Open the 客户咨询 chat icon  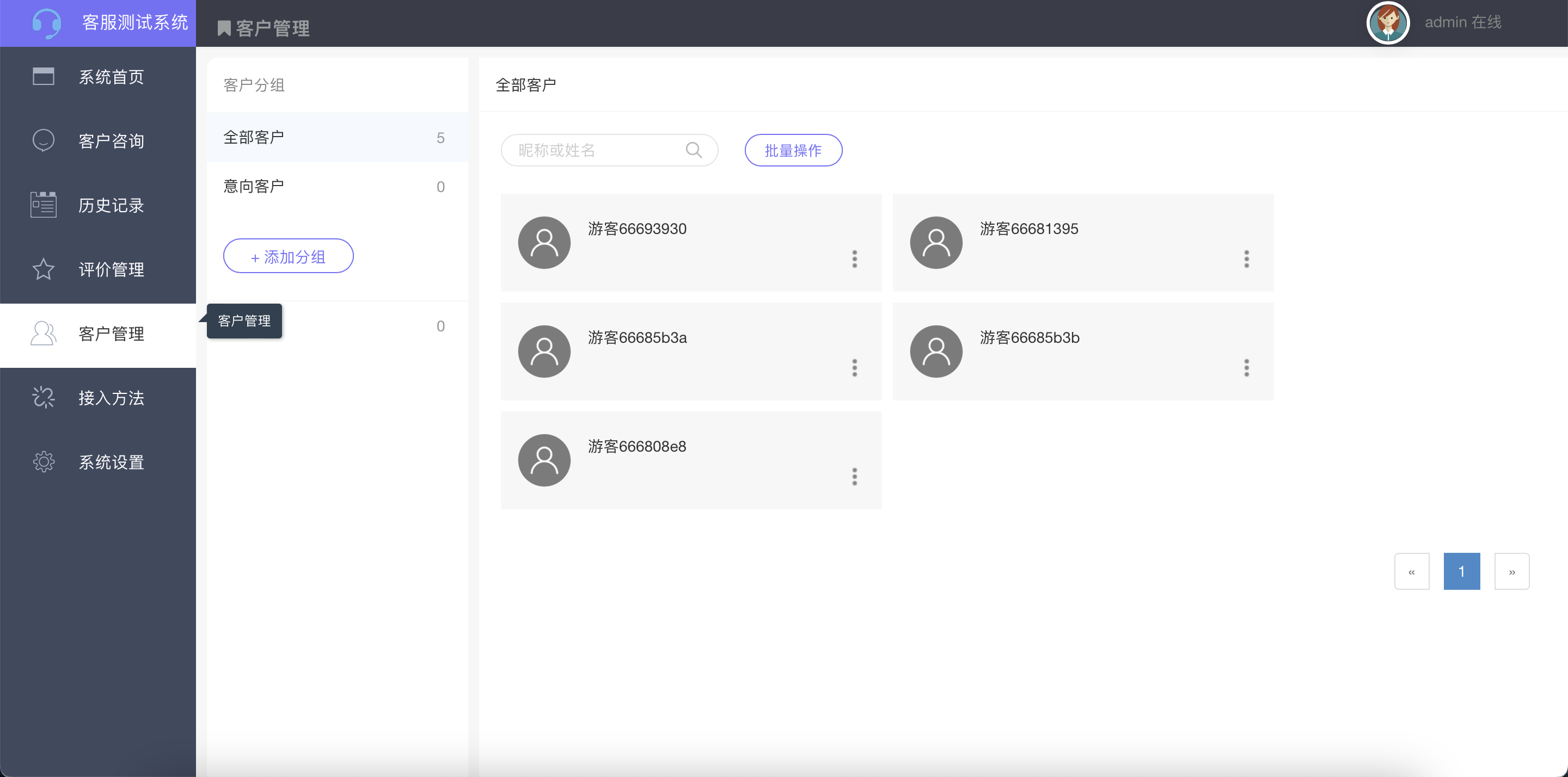pyautogui.click(x=43, y=140)
